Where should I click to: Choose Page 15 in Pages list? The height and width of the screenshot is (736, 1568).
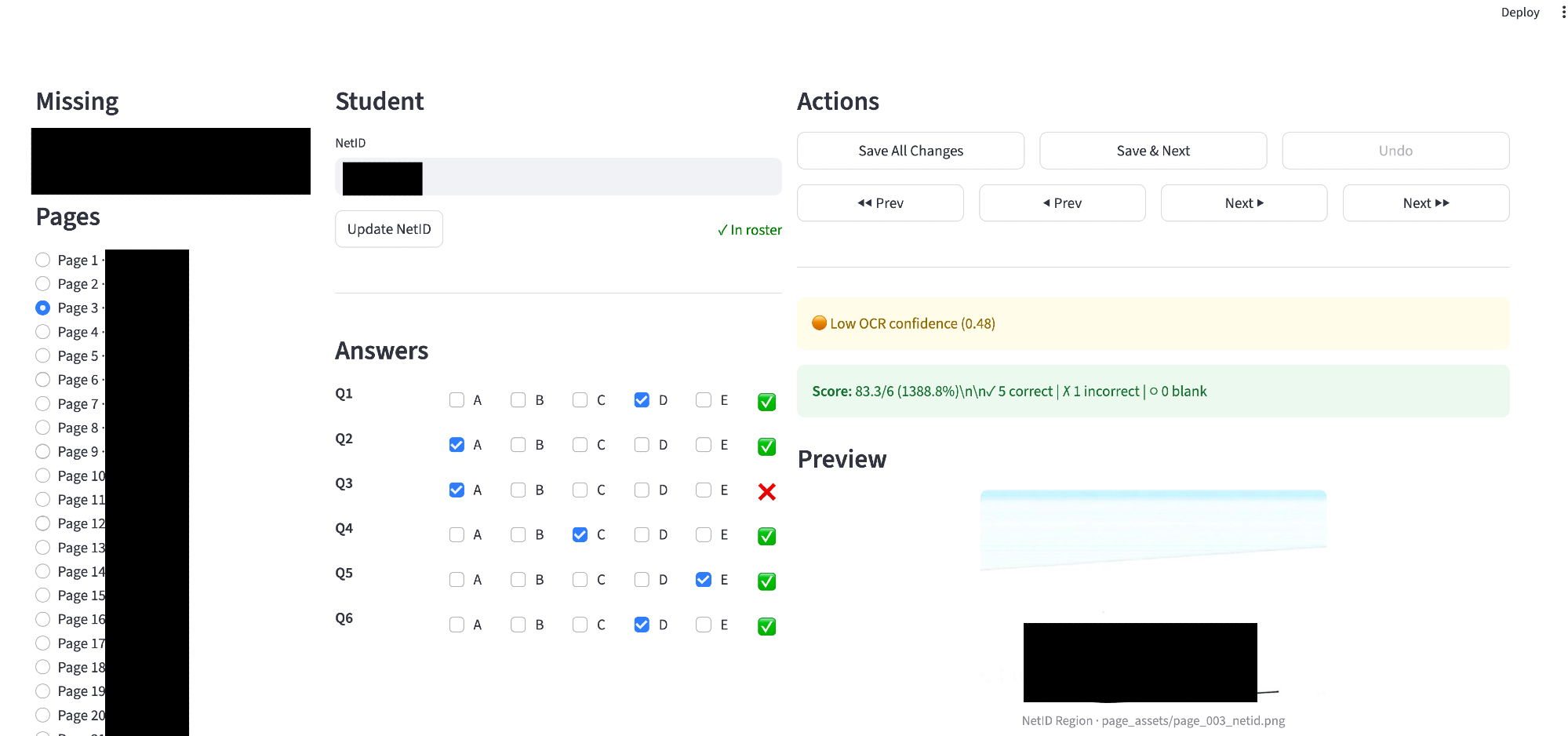tap(43, 596)
